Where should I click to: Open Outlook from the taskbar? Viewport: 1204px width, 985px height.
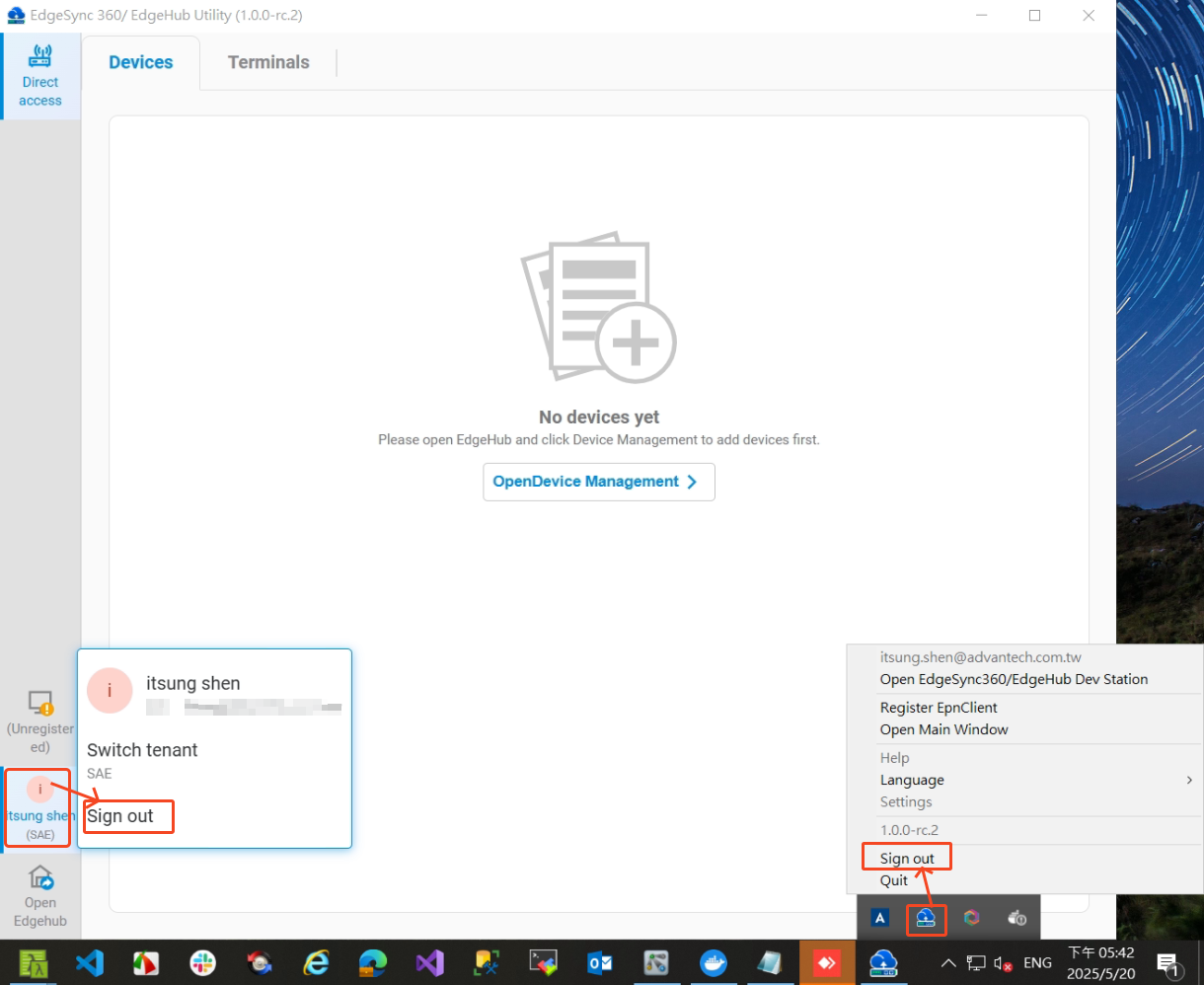click(x=600, y=962)
